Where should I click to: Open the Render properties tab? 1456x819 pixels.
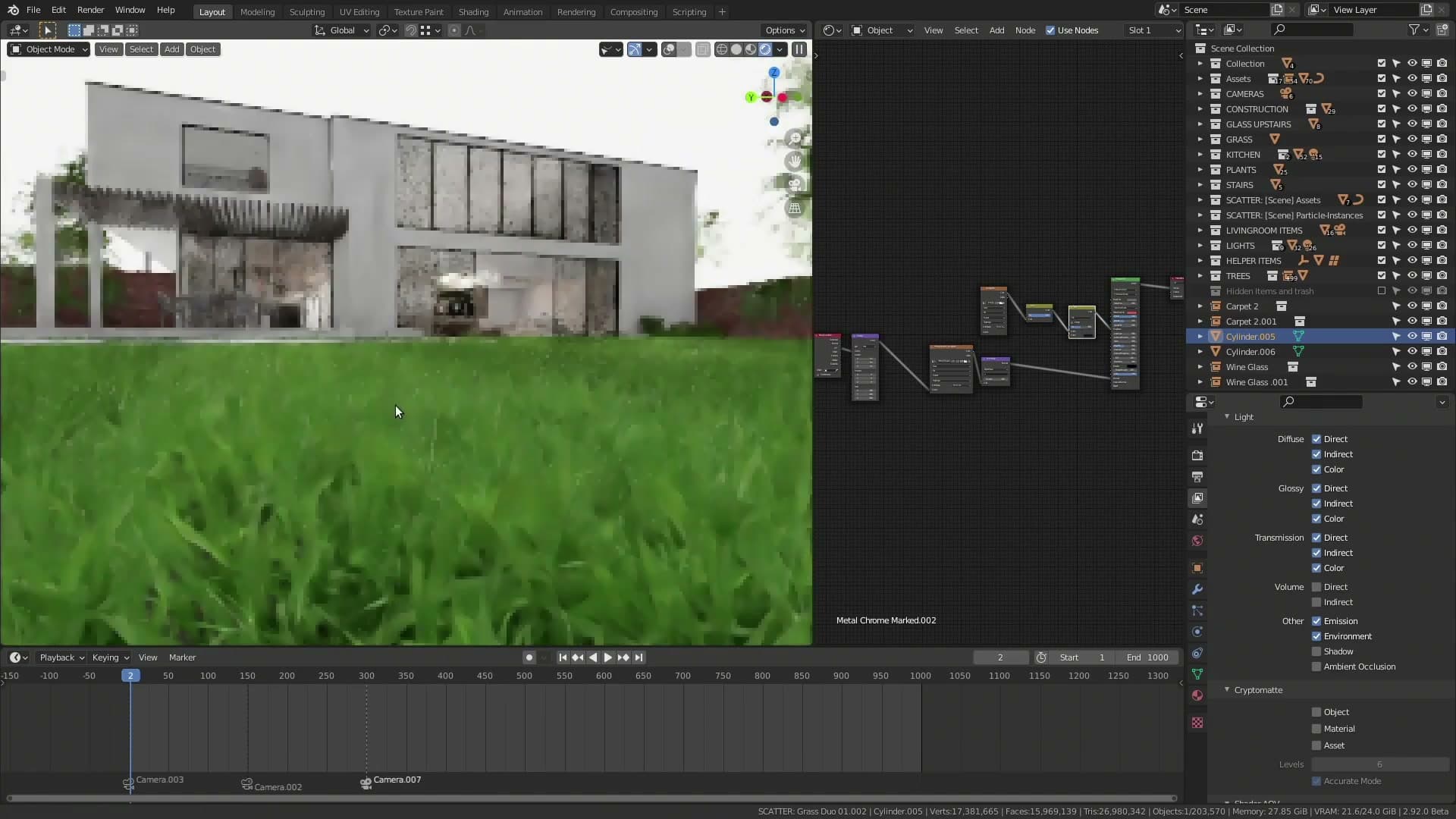click(x=1197, y=456)
